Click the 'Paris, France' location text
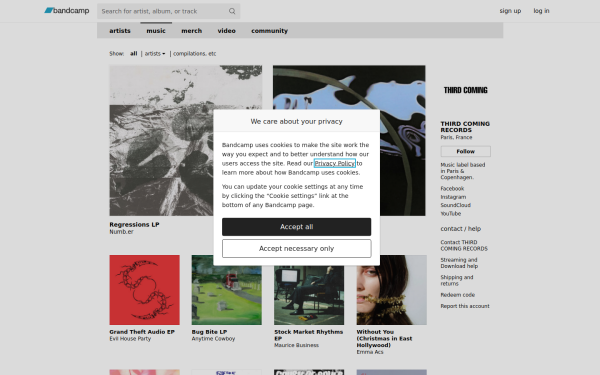The image size is (600, 375). 456,137
